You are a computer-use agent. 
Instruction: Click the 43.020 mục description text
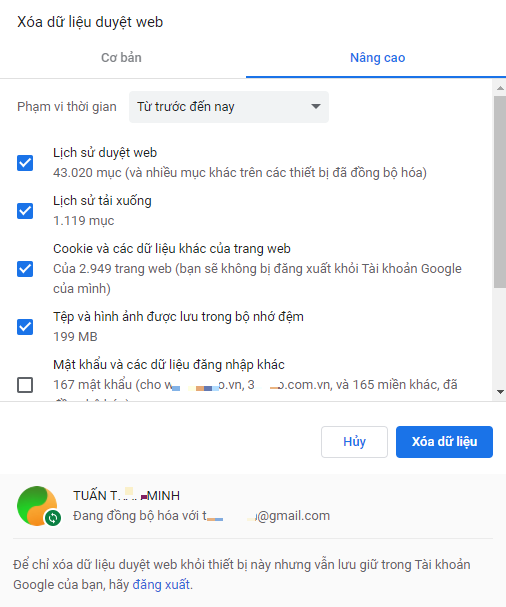coord(240,173)
